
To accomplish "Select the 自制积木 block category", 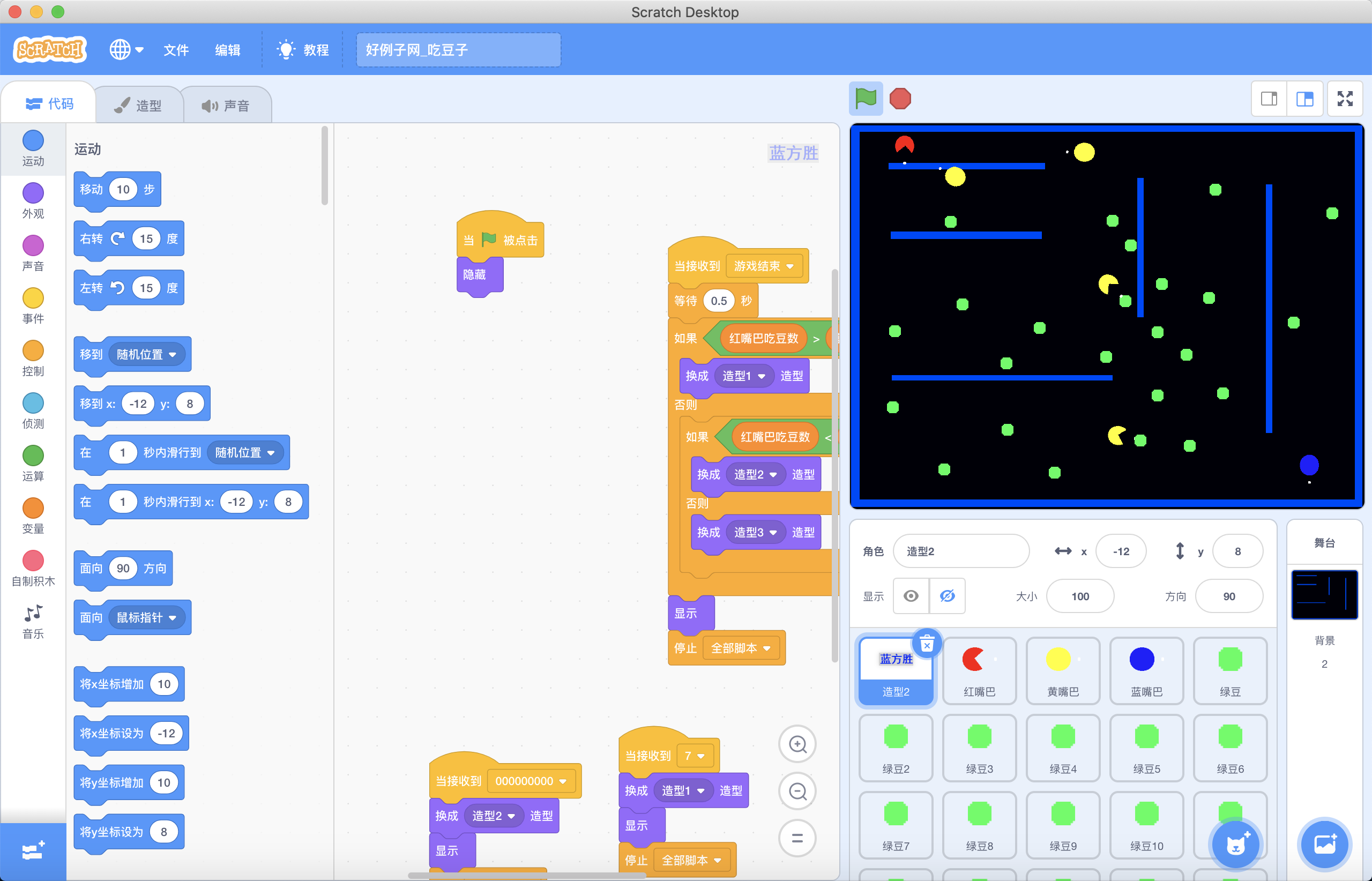I will pos(33,569).
